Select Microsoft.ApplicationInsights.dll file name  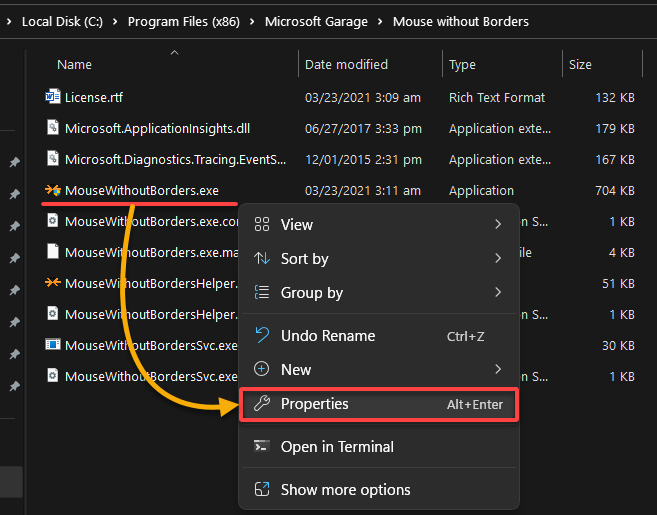pos(158,128)
